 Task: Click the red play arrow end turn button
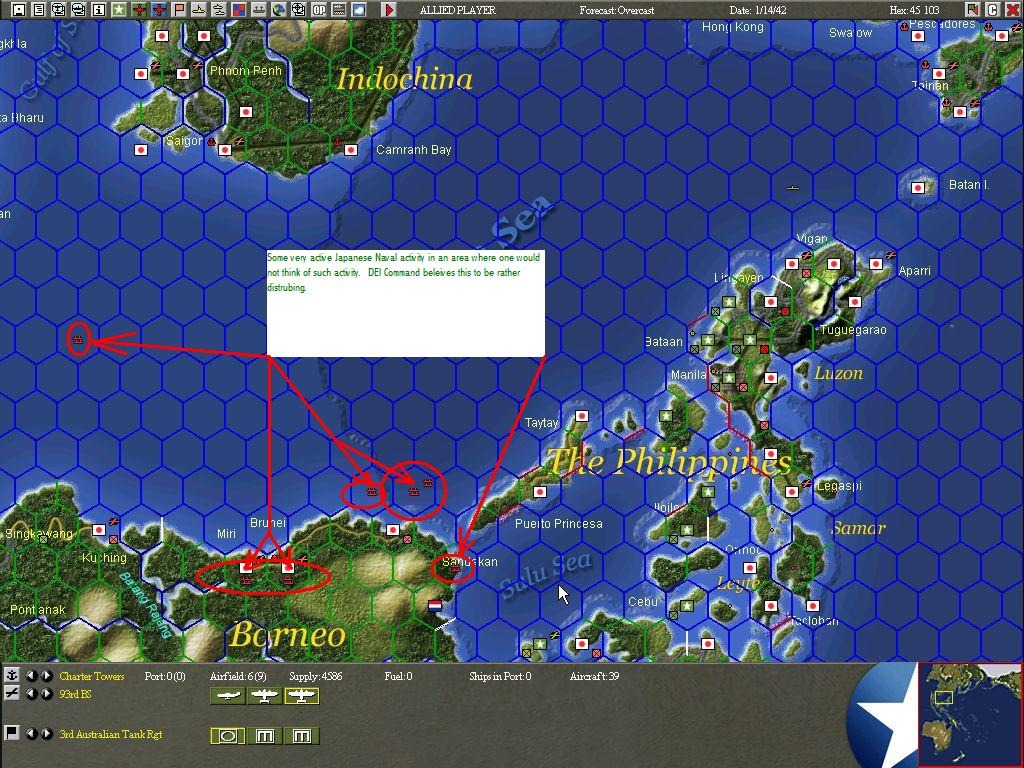[x=389, y=9]
